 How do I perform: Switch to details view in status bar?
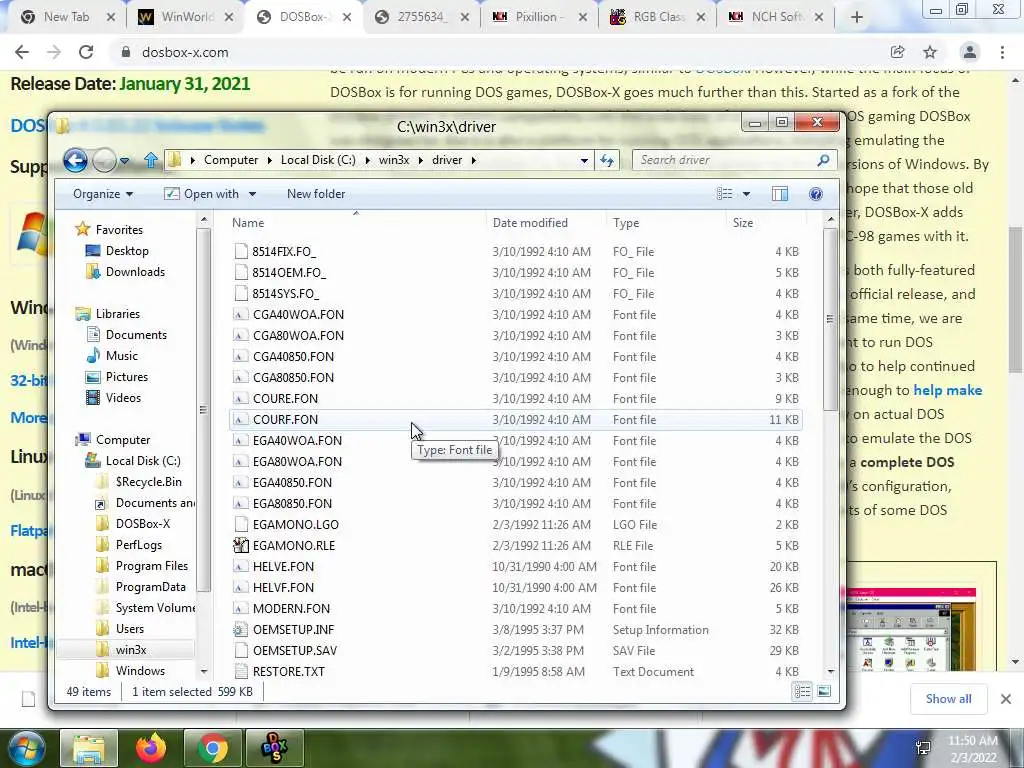[803, 692]
